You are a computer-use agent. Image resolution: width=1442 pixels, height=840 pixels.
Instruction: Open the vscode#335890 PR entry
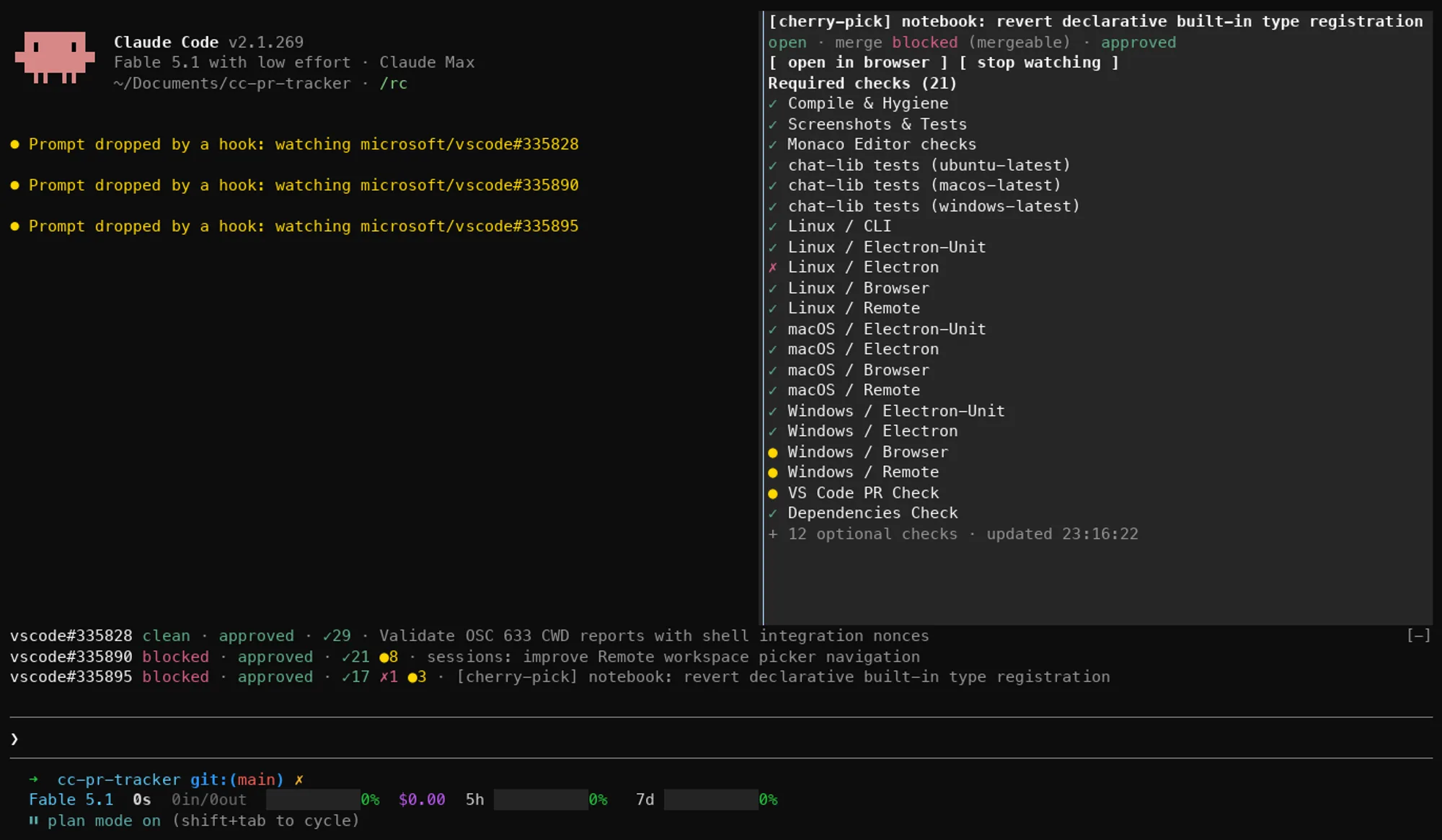coord(465,657)
